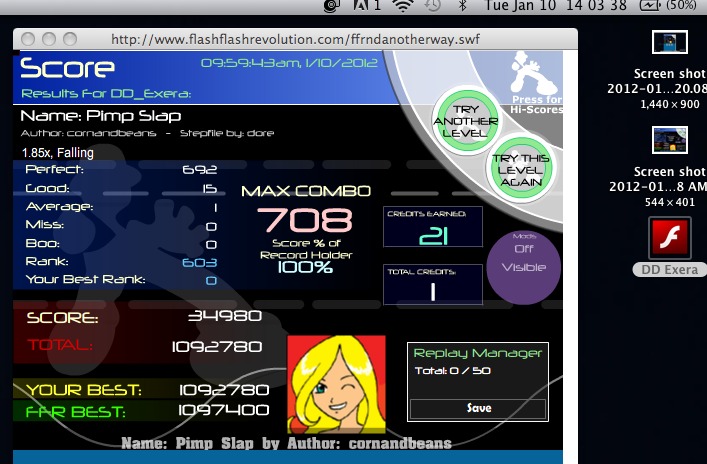This screenshot has width=707, height=464.
Task: Open the Bluetooth menu bar icon
Action: click(x=462, y=6)
